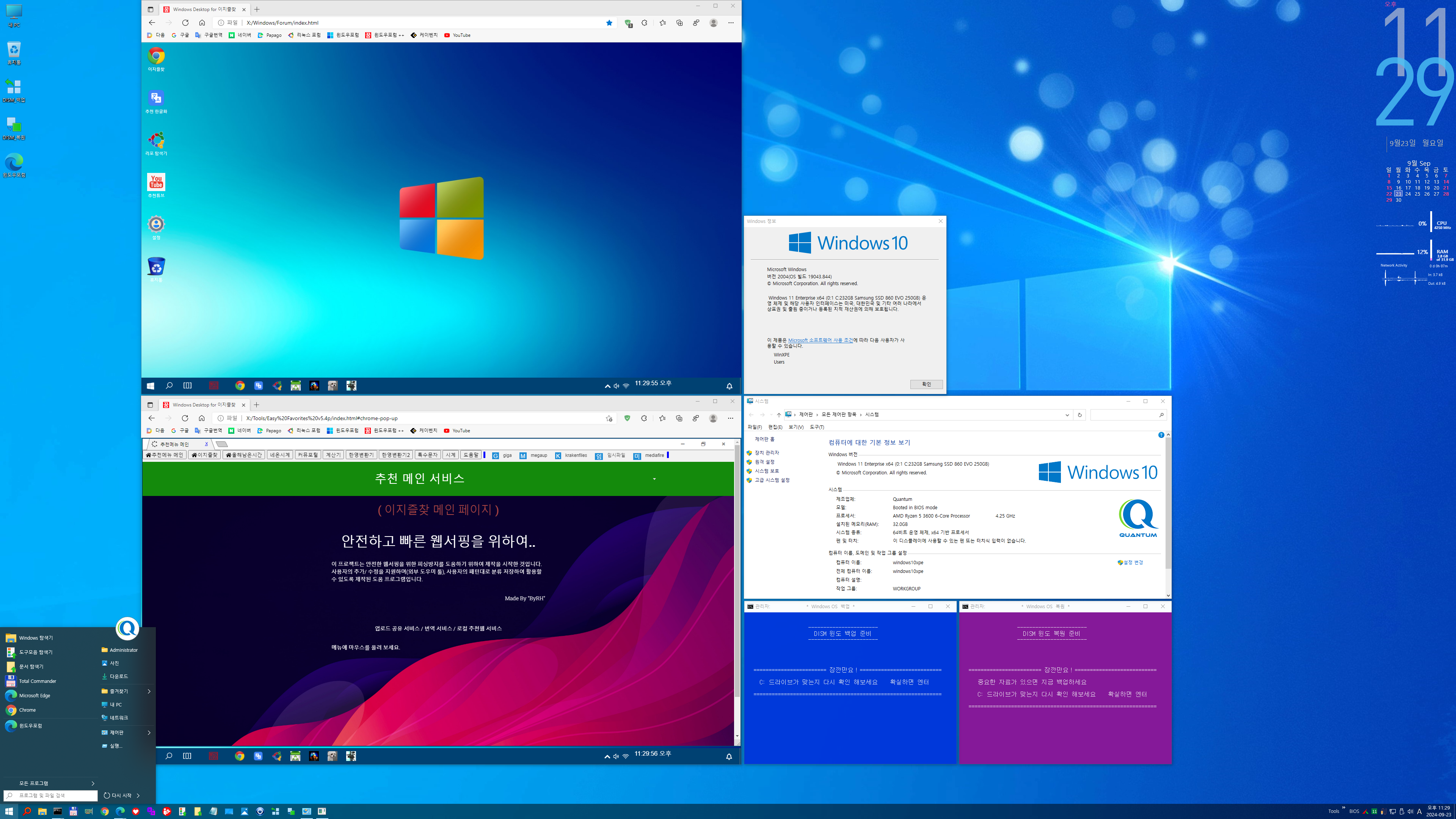Click the dropdown arrow on the green 추천 메인 서비스 banner
The width and height of the screenshot is (1456, 819).
(x=654, y=479)
